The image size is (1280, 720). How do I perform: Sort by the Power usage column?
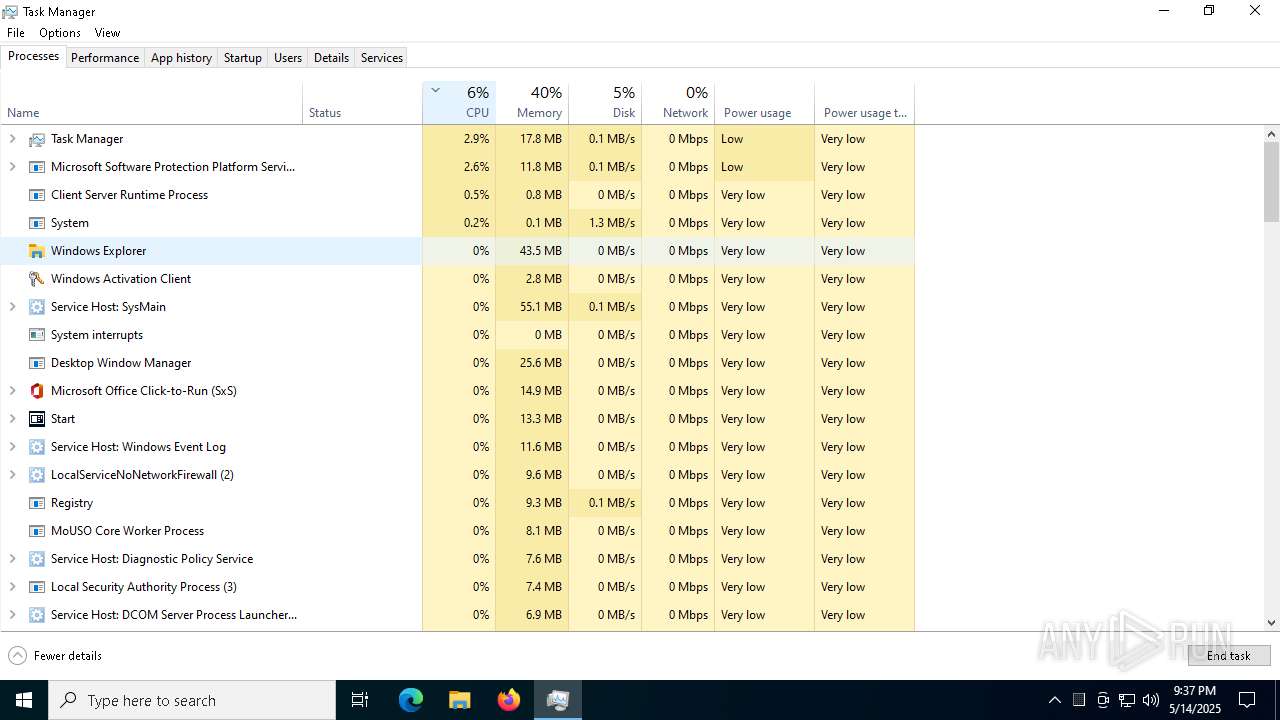[764, 103]
